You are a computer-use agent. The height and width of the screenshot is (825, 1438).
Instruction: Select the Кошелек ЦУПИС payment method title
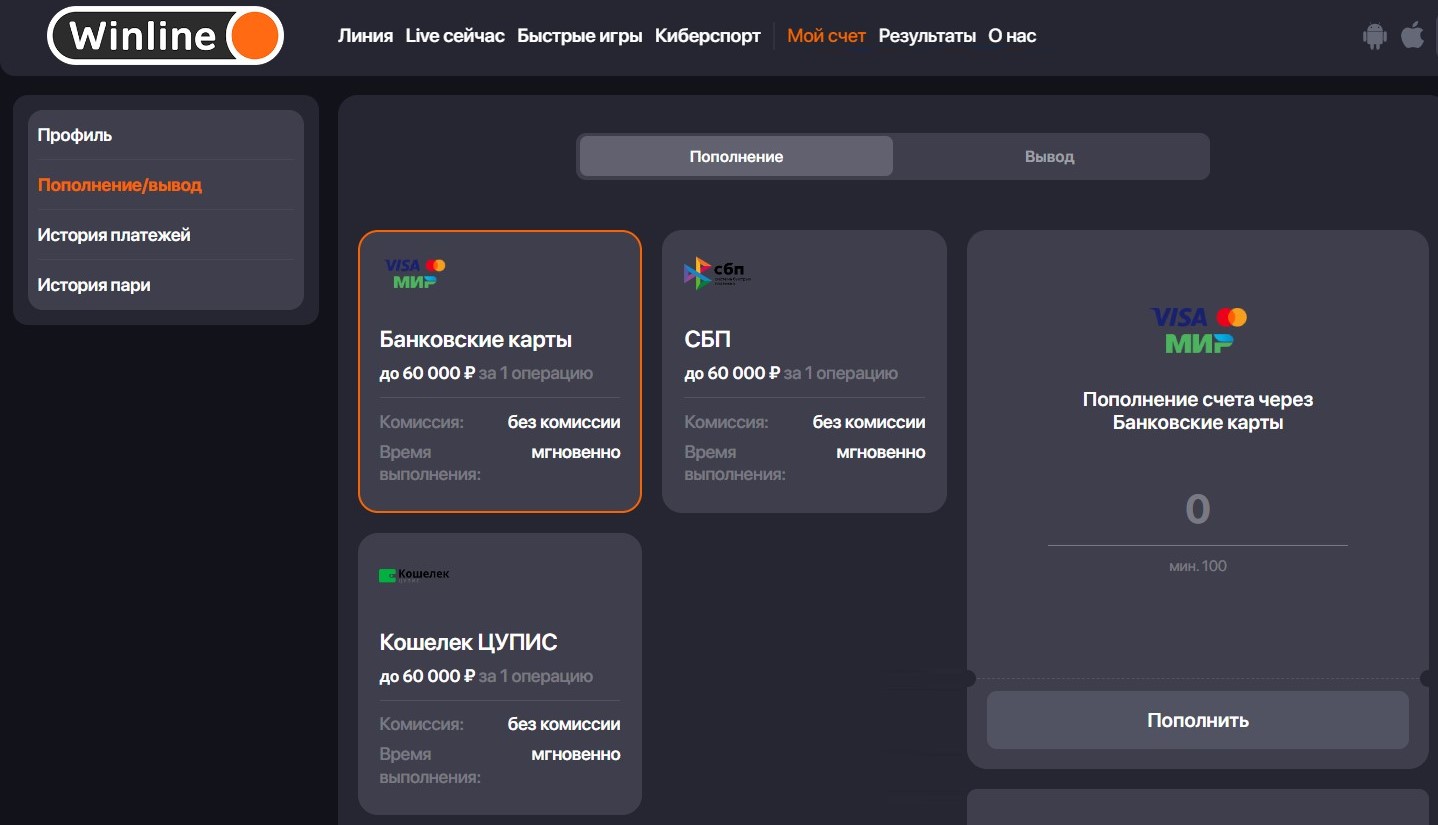469,642
